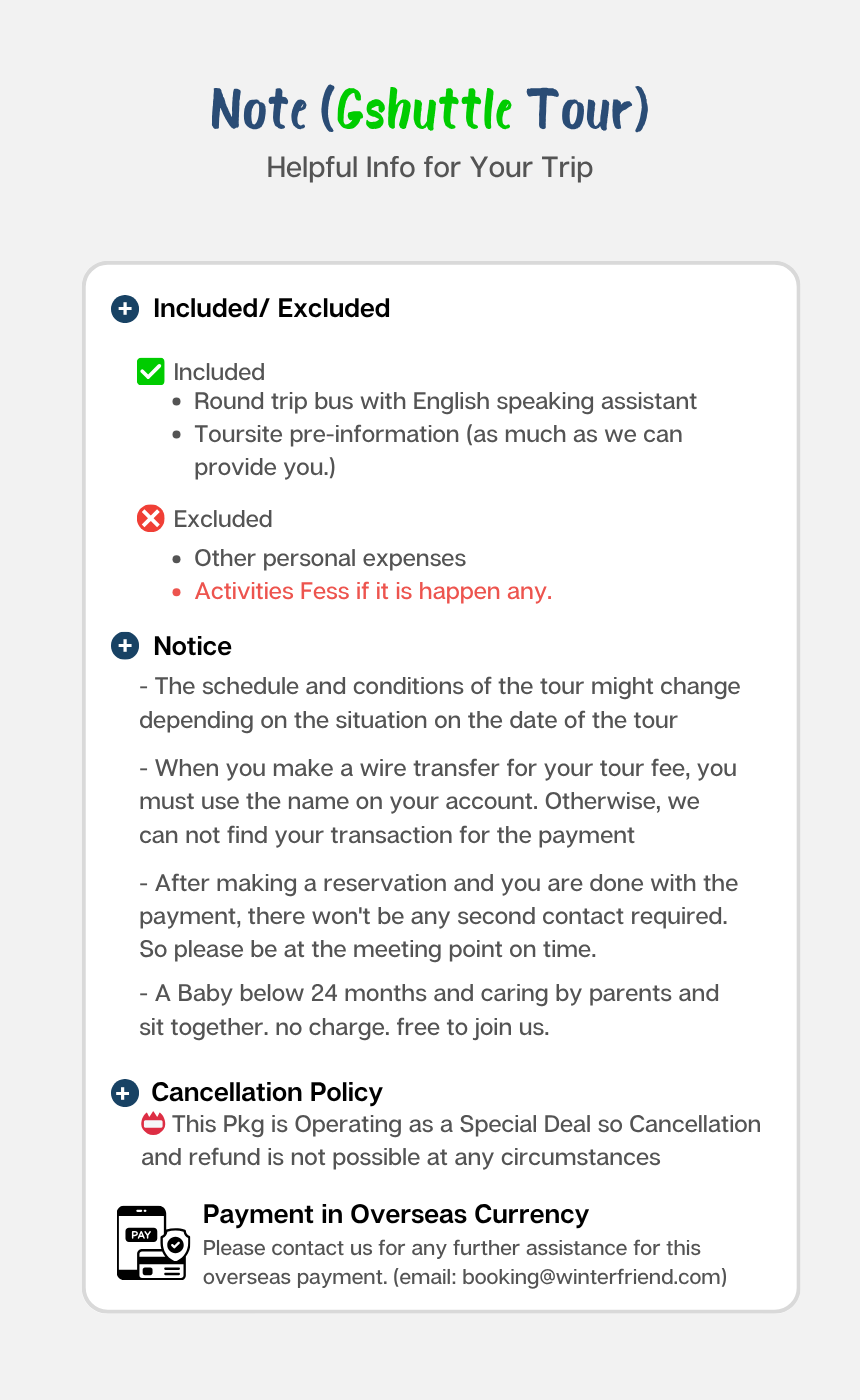Viewport: 860px width, 1400px height.
Task: Click the red Activities Fess exclusion line
Action: (373, 591)
